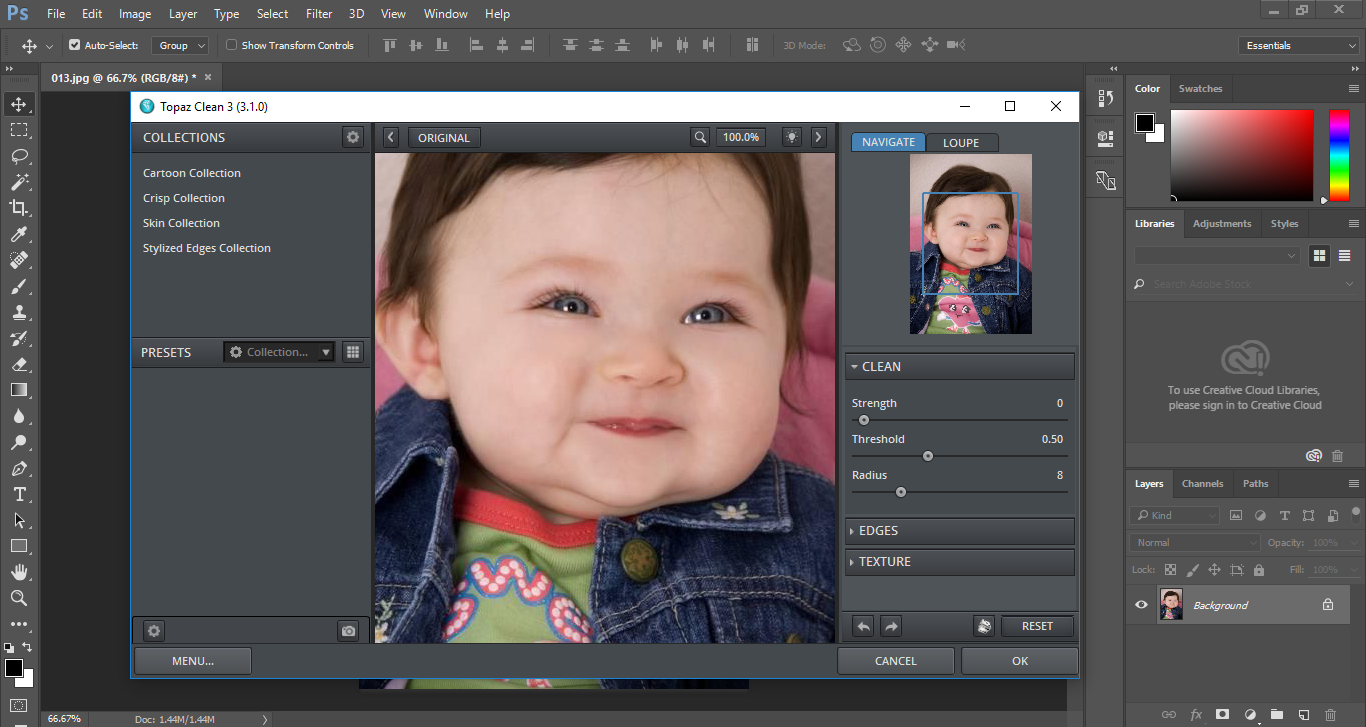Click the snapshot camera icon in presets
The width and height of the screenshot is (1366, 727).
coord(348,631)
